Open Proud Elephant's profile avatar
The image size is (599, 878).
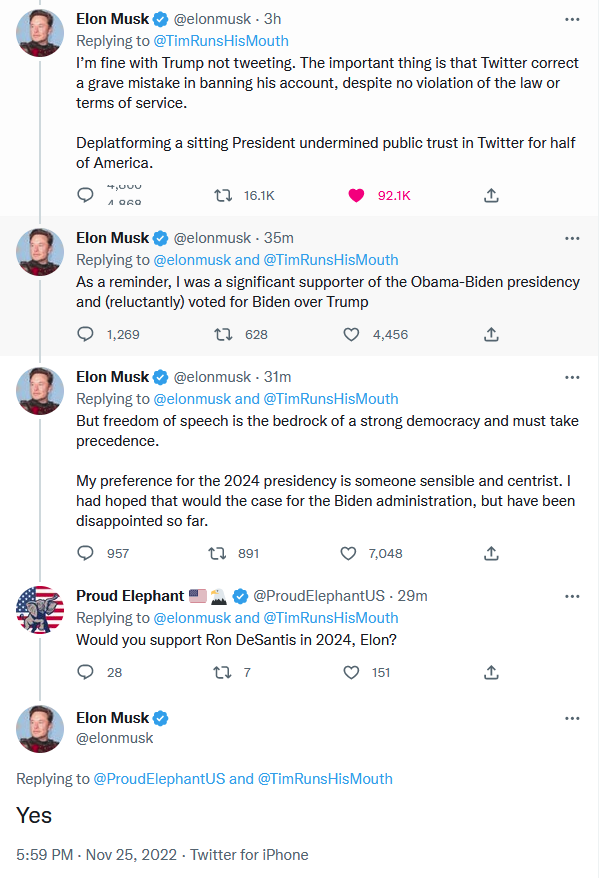tap(40, 610)
